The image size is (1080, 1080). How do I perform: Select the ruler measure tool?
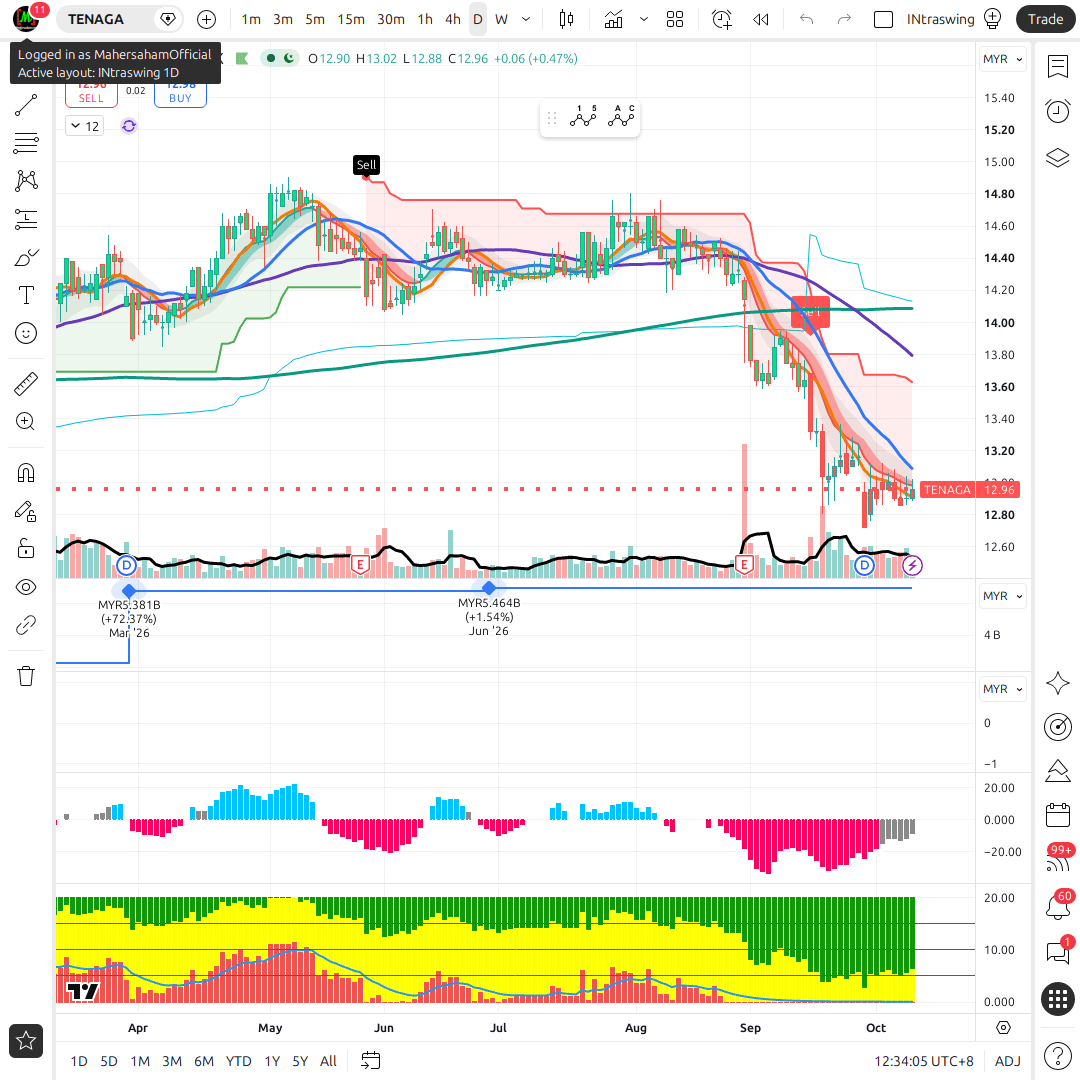pos(26,384)
